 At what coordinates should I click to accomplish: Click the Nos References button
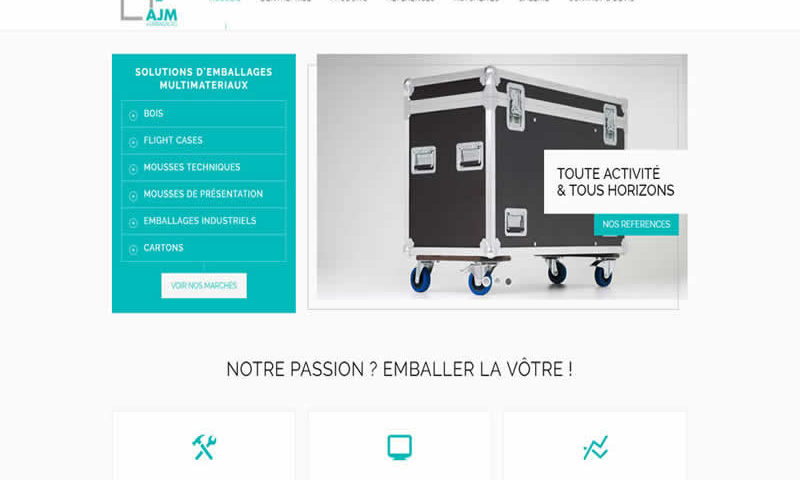[636, 224]
